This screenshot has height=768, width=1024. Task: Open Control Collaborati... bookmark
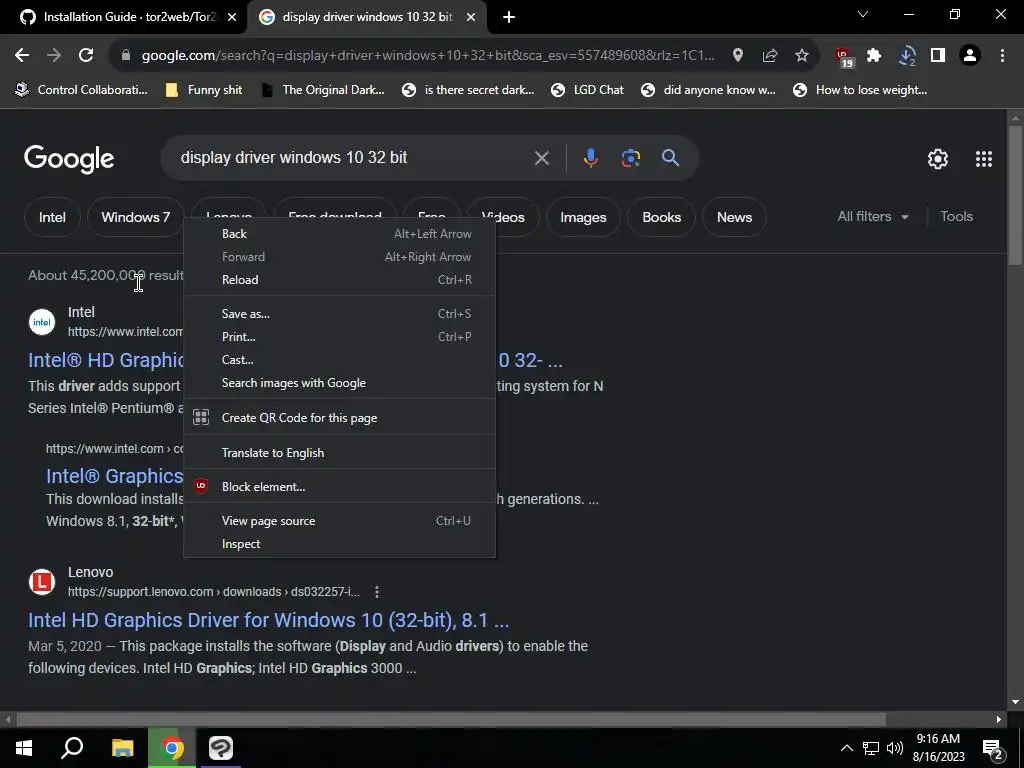82,90
